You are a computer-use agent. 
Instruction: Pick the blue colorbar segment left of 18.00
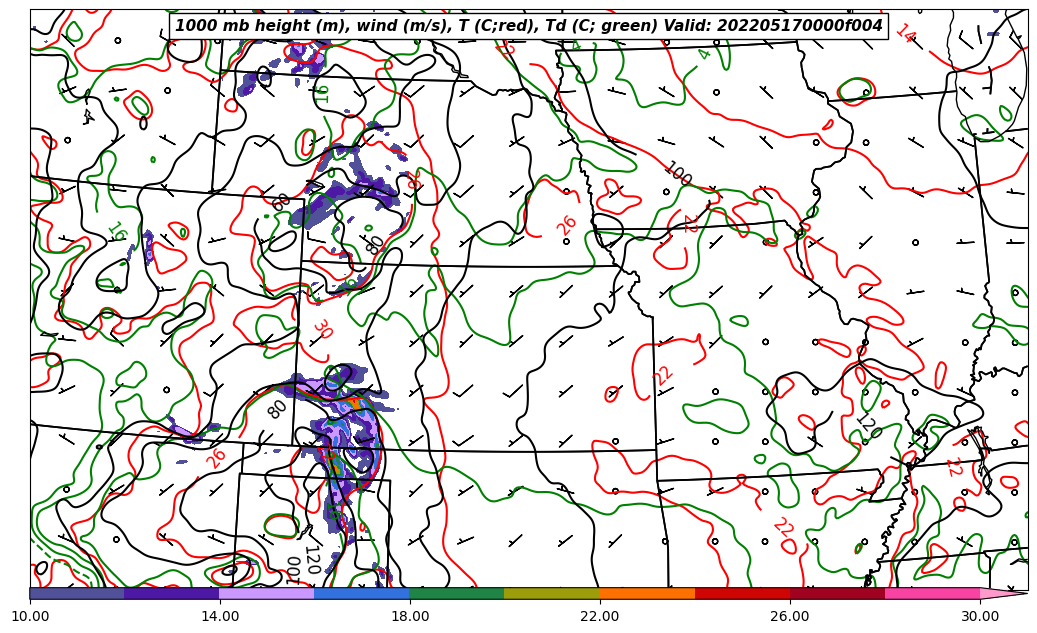362,593
